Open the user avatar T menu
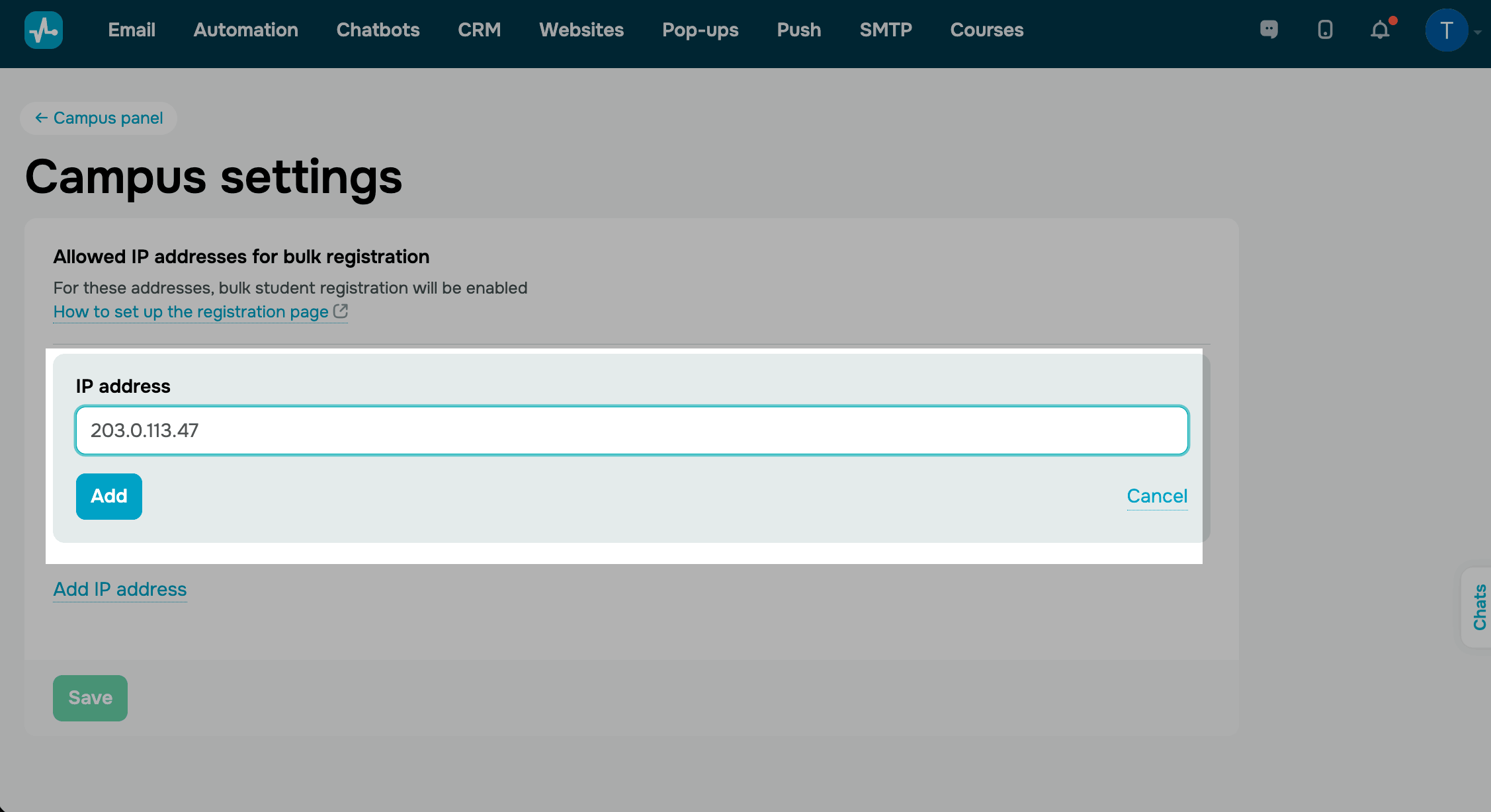Viewport: 1491px width, 812px height. click(1447, 30)
